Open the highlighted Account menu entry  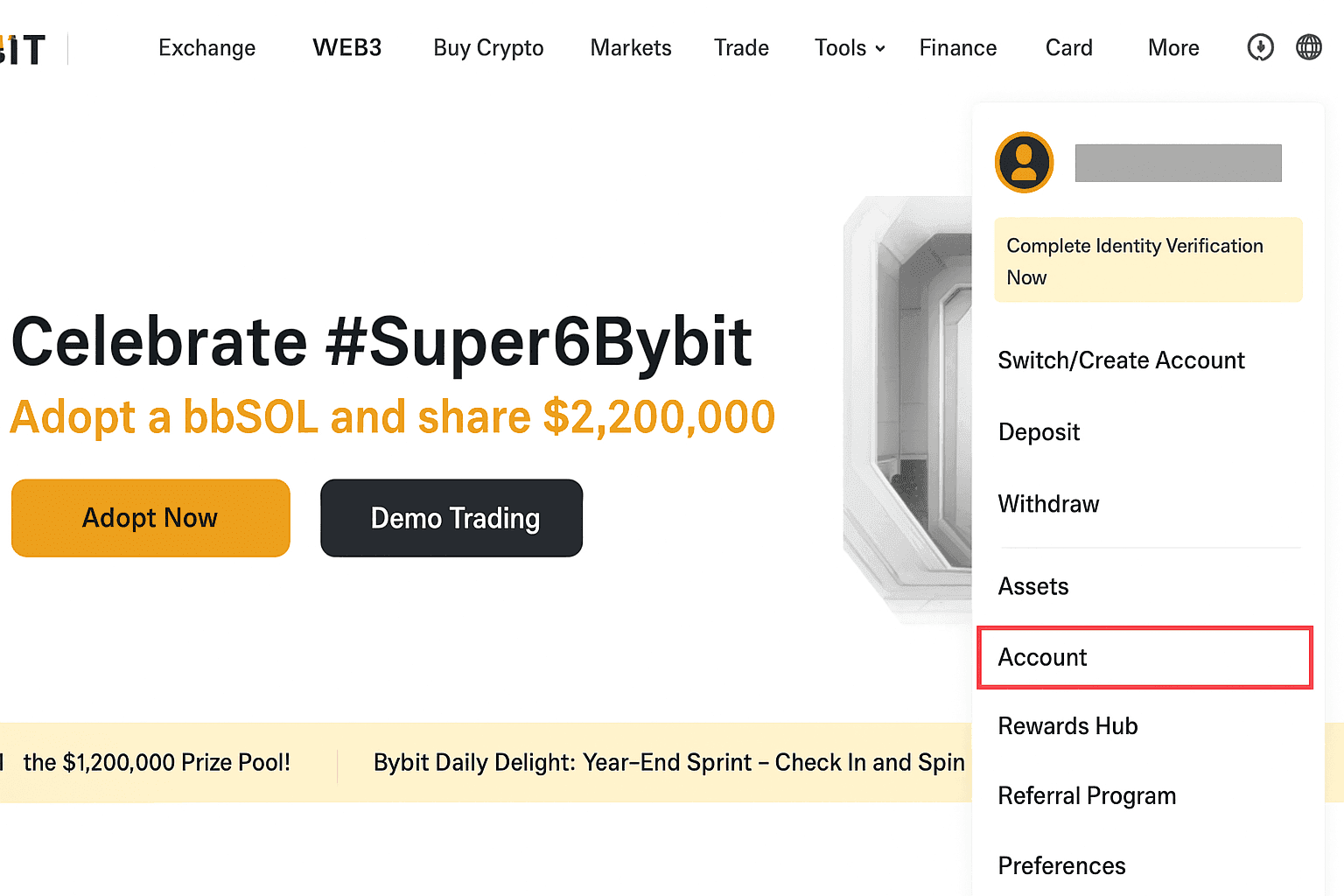click(x=1144, y=657)
